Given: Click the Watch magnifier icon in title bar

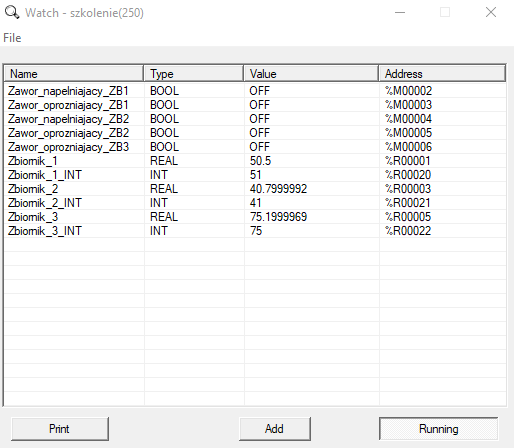Looking at the screenshot, I should pyautogui.click(x=12, y=13).
